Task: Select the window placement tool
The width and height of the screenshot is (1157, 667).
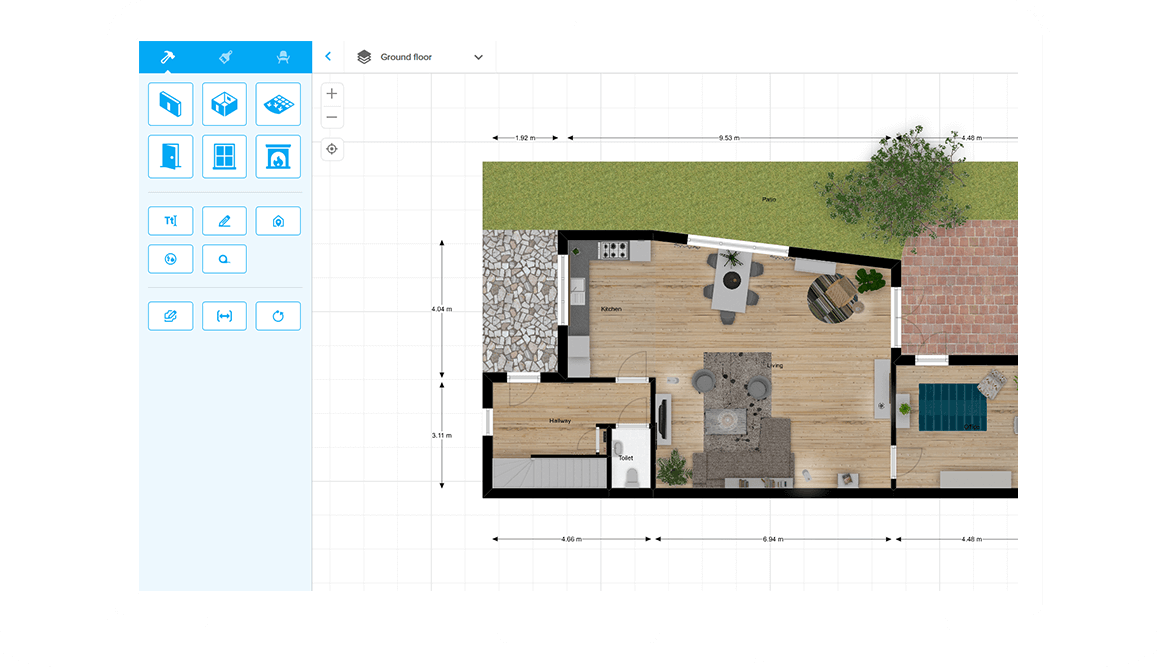Action: click(x=224, y=157)
